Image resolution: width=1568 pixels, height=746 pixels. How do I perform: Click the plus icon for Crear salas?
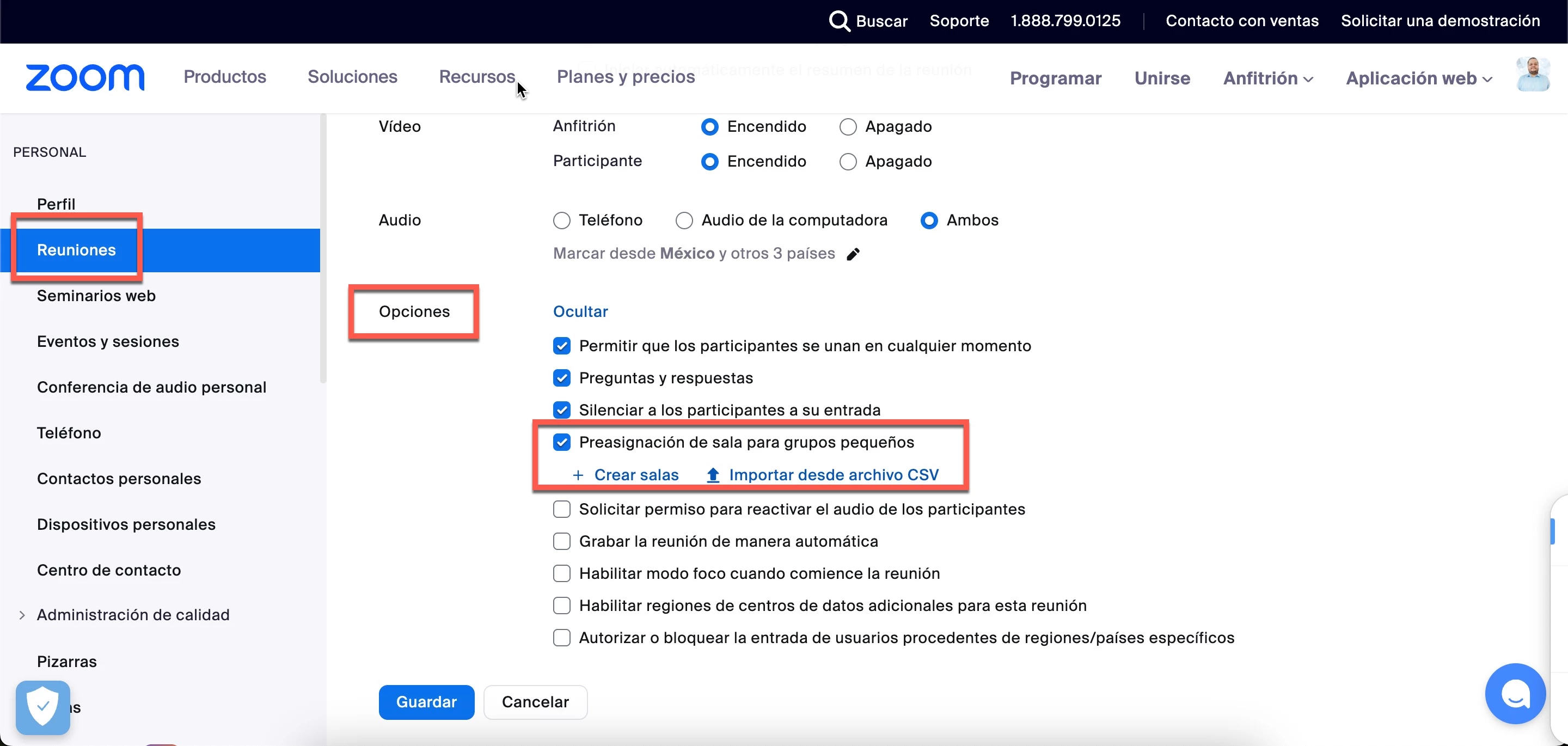[578, 475]
